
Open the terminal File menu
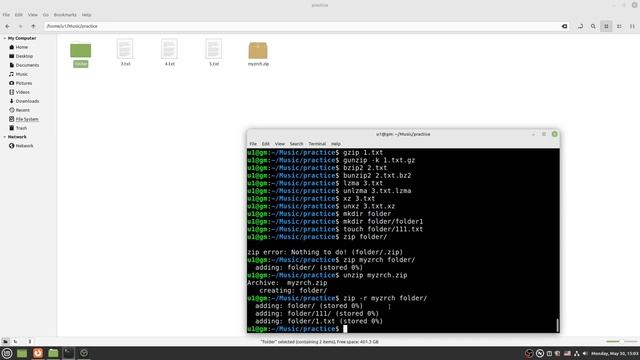253,144
